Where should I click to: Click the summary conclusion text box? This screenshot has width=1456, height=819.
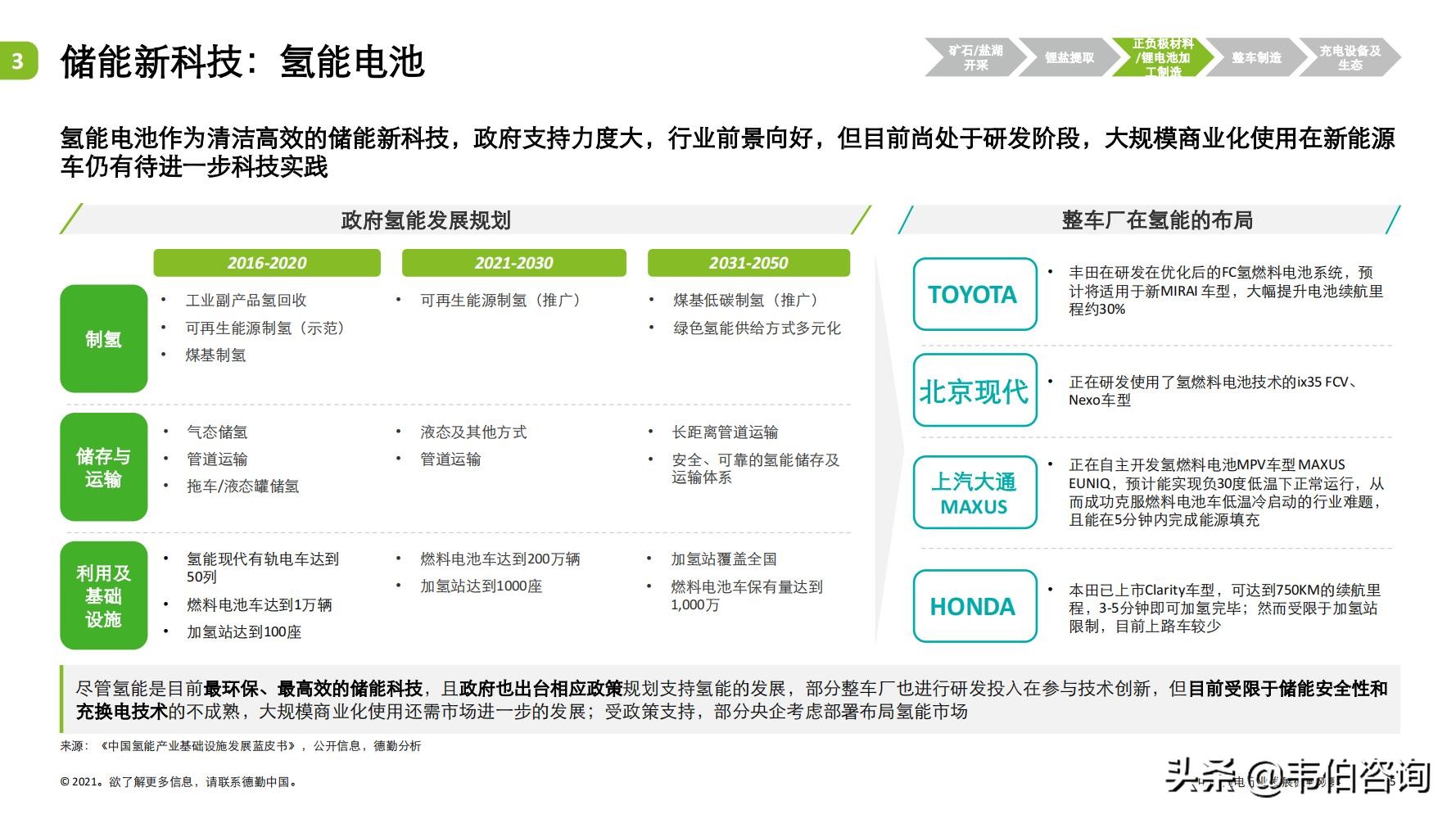coord(730,699)
